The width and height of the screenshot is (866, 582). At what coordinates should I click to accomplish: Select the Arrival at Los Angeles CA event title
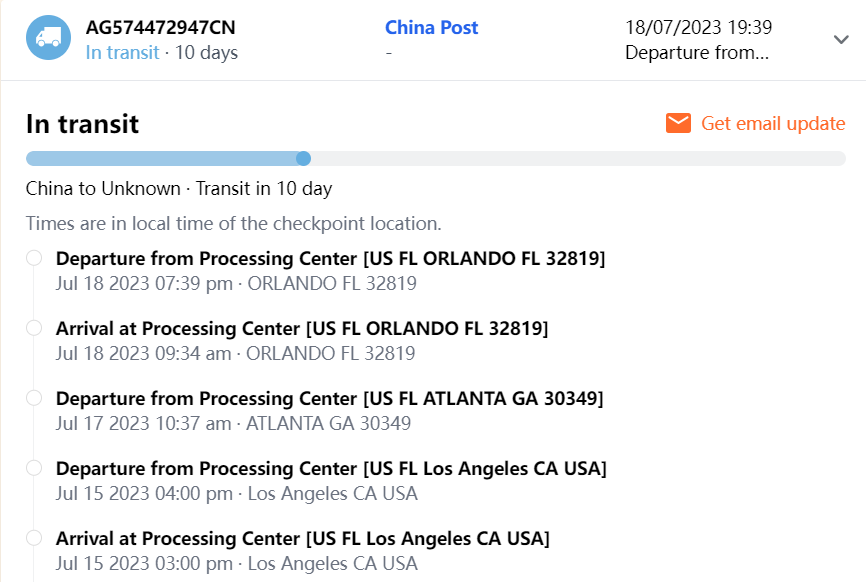(302, 538)
